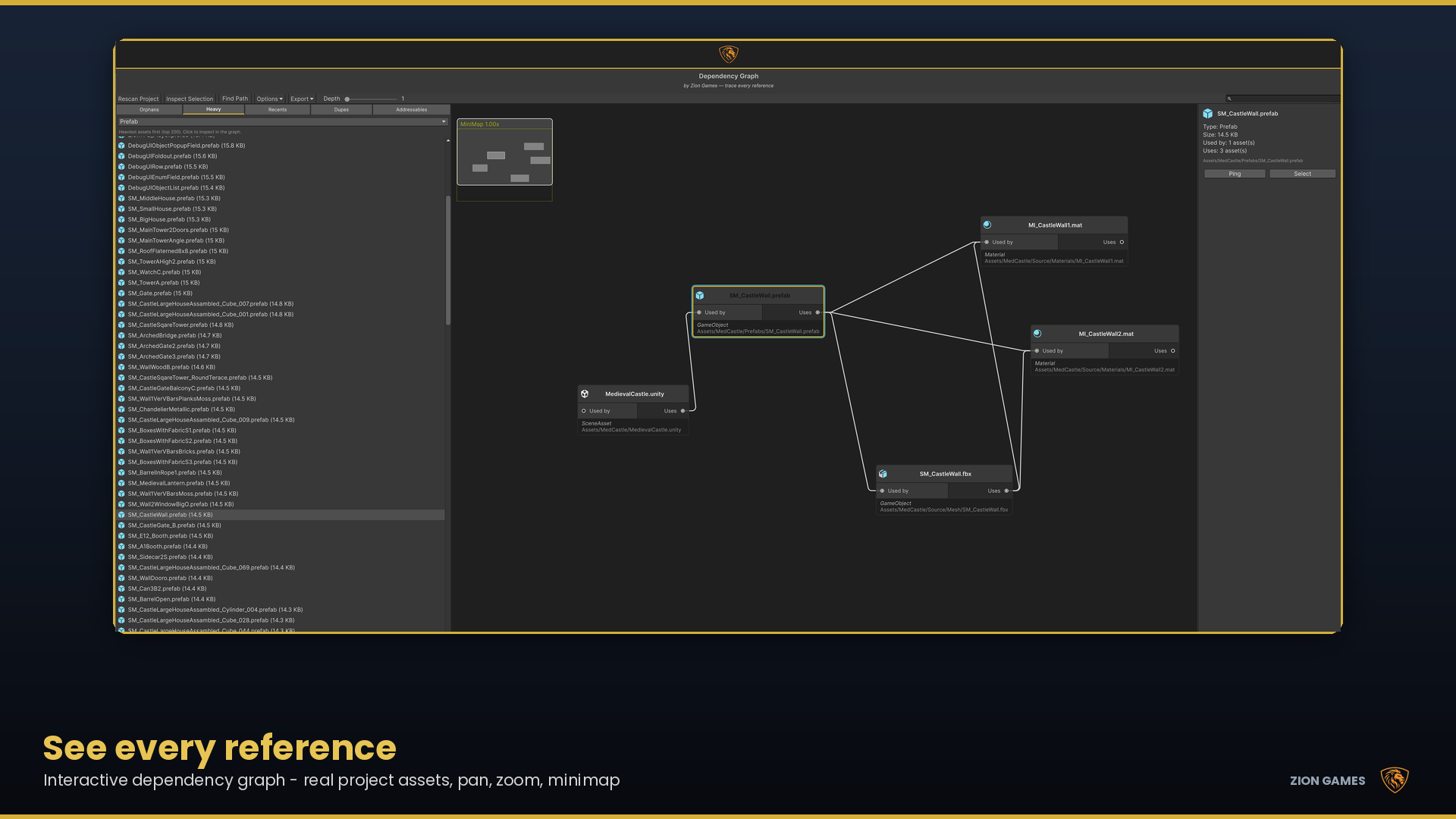This screenshot has height=819, width=1456.
Task: Select SM_MedievalLantern.prefab in the list
Action: [281, 483]
